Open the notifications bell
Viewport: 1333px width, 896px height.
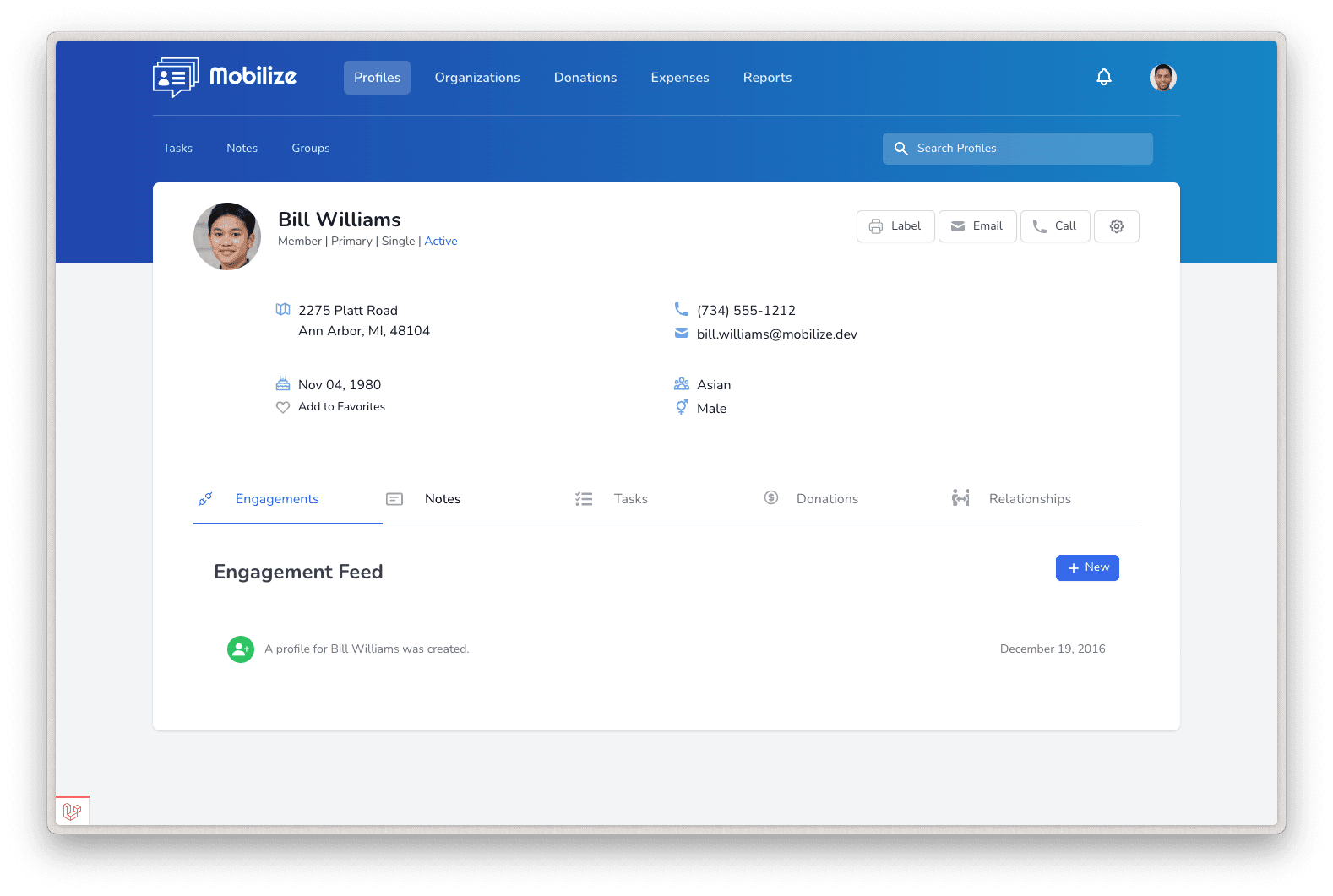coord(1104,78)
